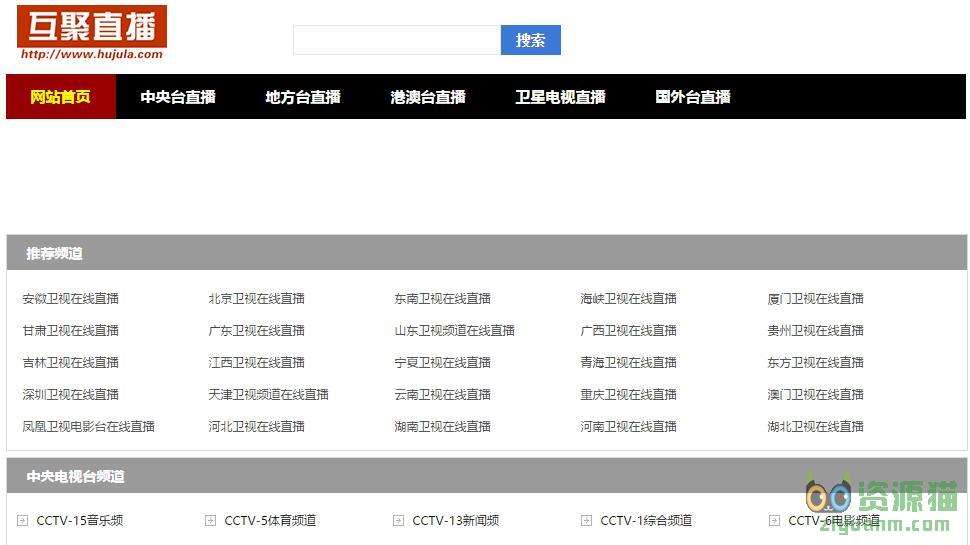
Task: Open CCTV-15音乐频 channel link
Action: [80, 521]
